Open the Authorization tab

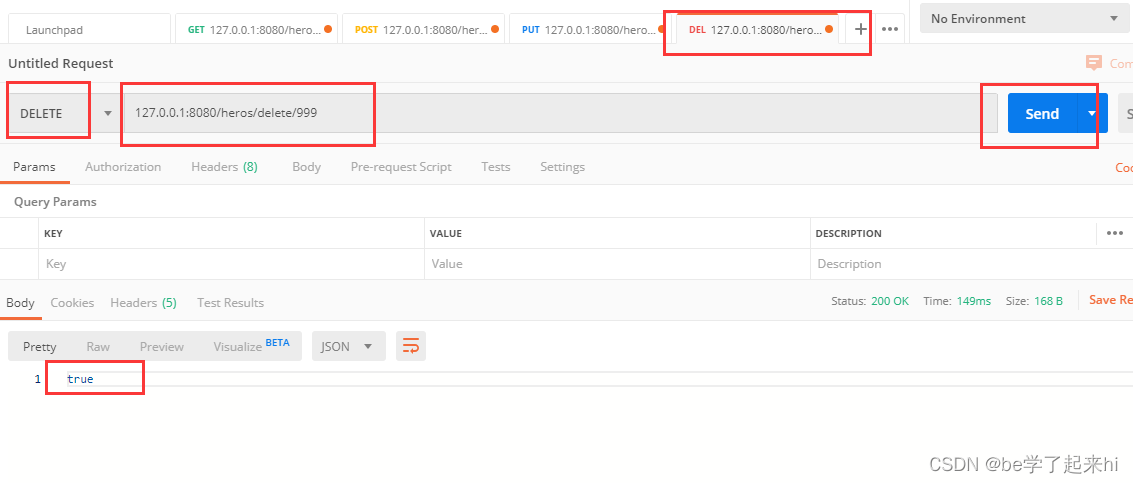123,167
